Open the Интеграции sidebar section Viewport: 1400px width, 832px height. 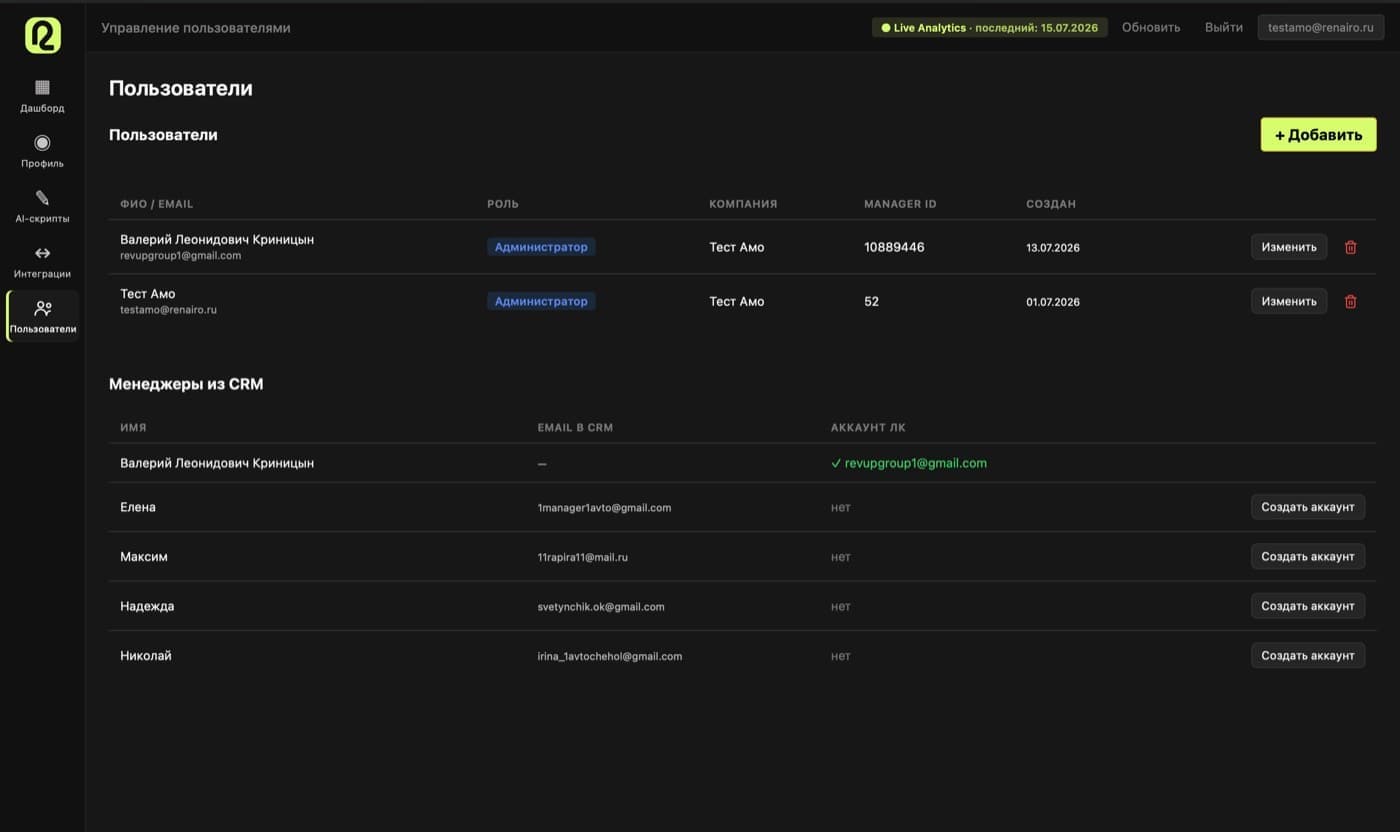[42, 262]
